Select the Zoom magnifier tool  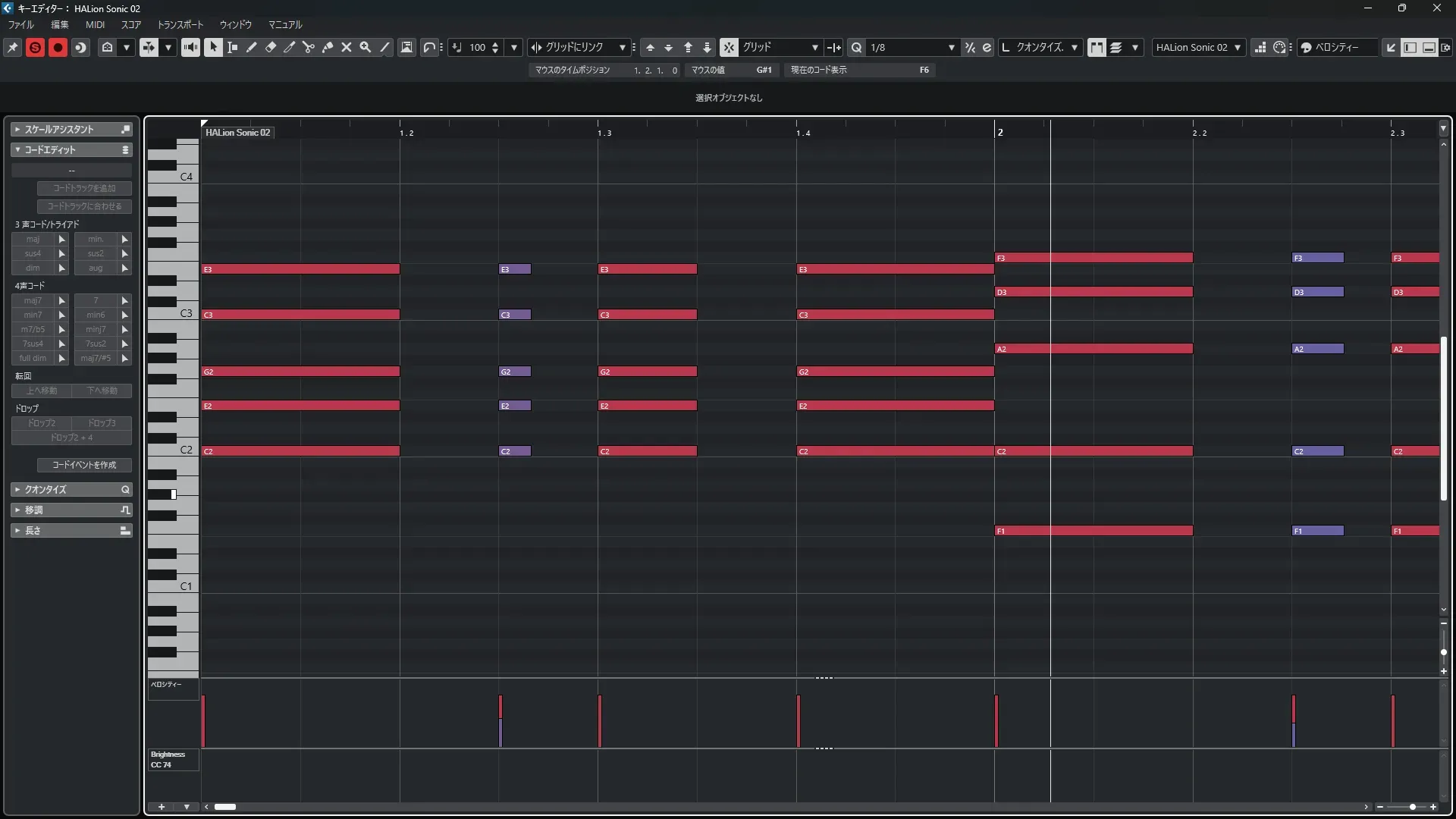(366, 47)
